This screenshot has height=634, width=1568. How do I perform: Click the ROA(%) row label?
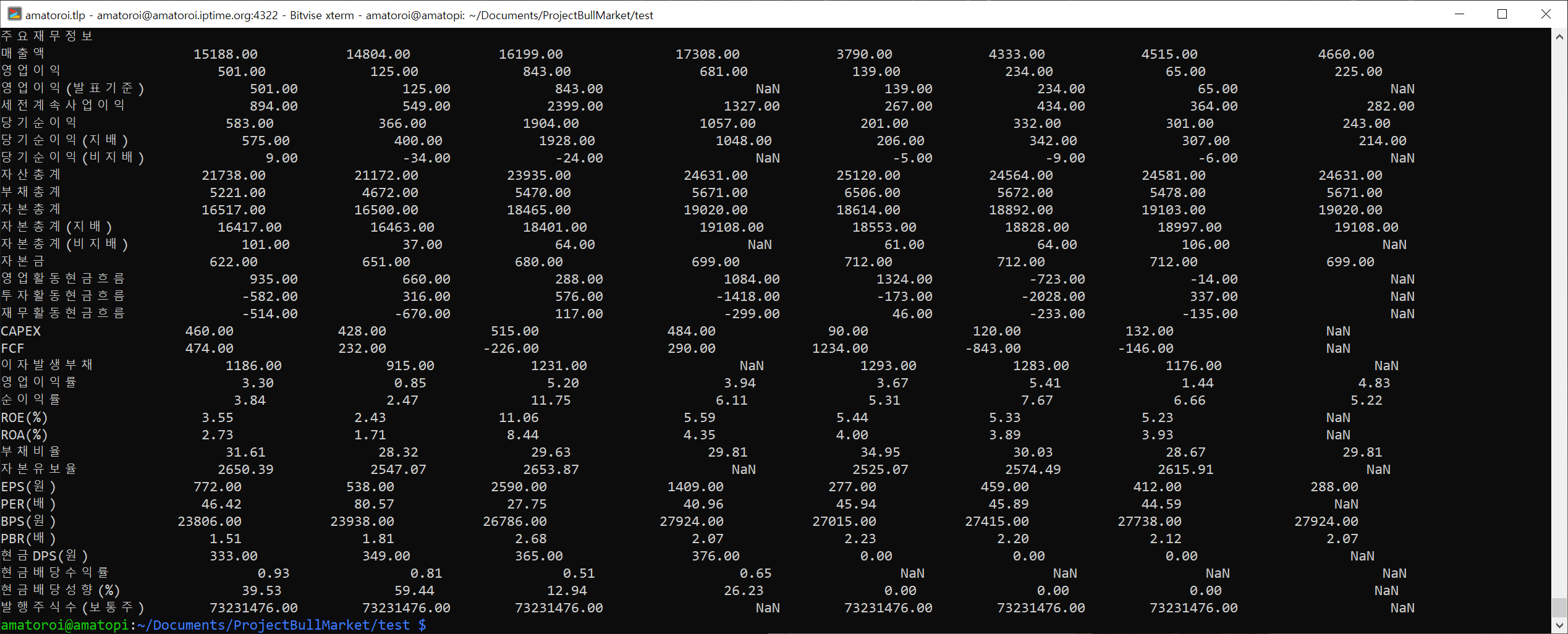pyautogui.click(x=24, y=435)
